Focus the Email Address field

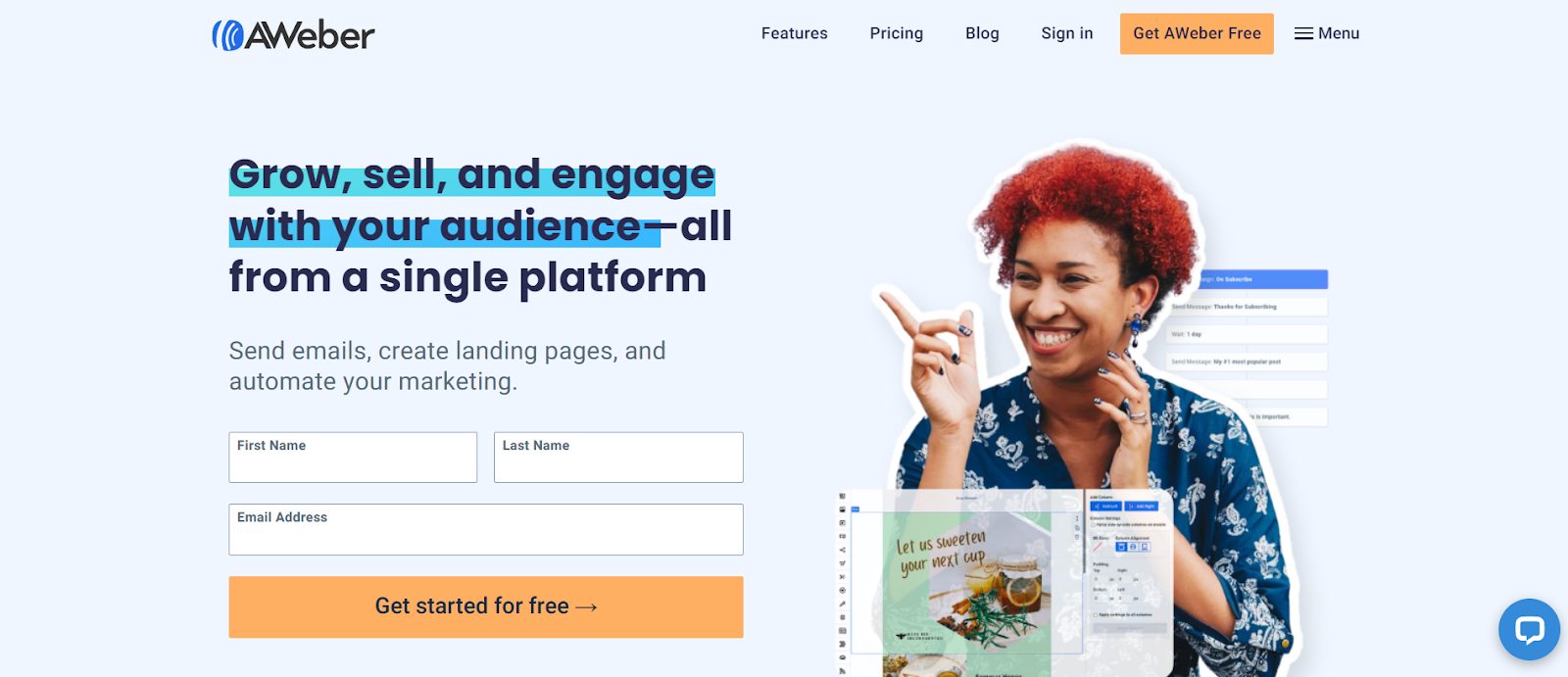tap(486, 529)
